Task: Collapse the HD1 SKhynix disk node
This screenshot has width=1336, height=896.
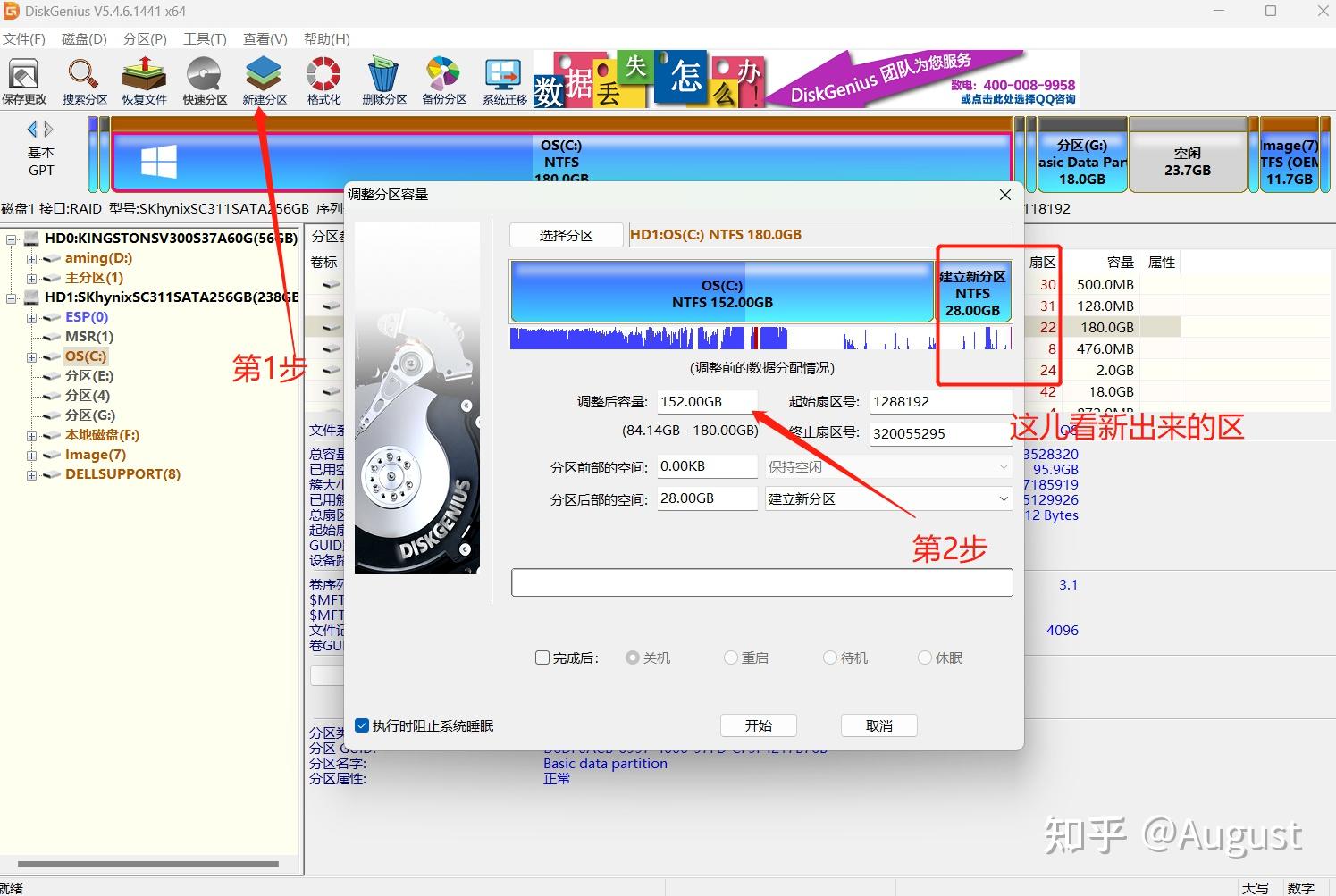Action: 12,297
